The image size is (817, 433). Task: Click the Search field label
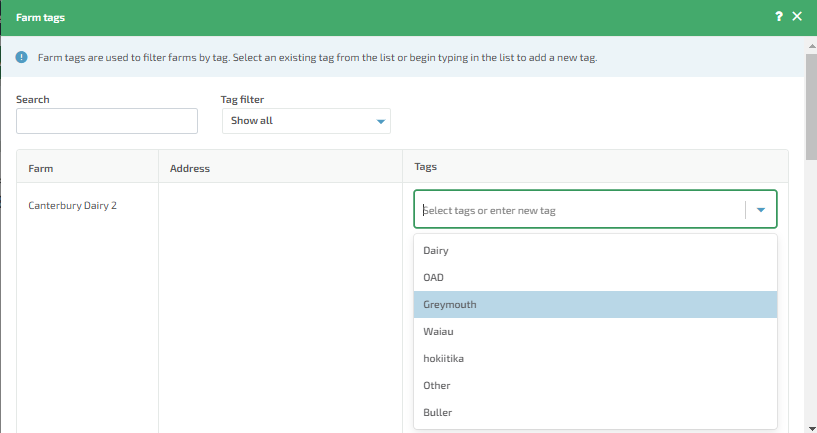[32, 100]
